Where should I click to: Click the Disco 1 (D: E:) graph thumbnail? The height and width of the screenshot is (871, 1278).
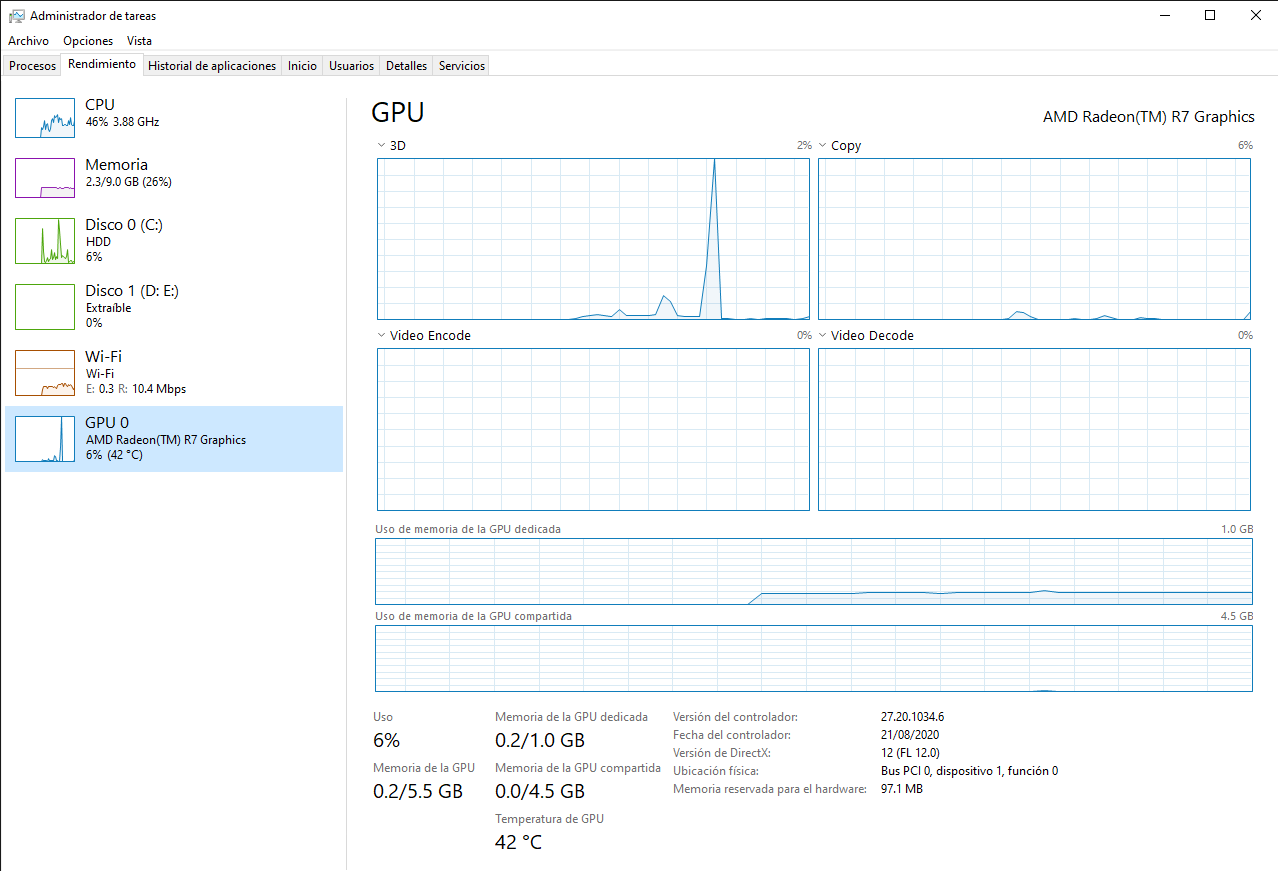pos(45,307)
